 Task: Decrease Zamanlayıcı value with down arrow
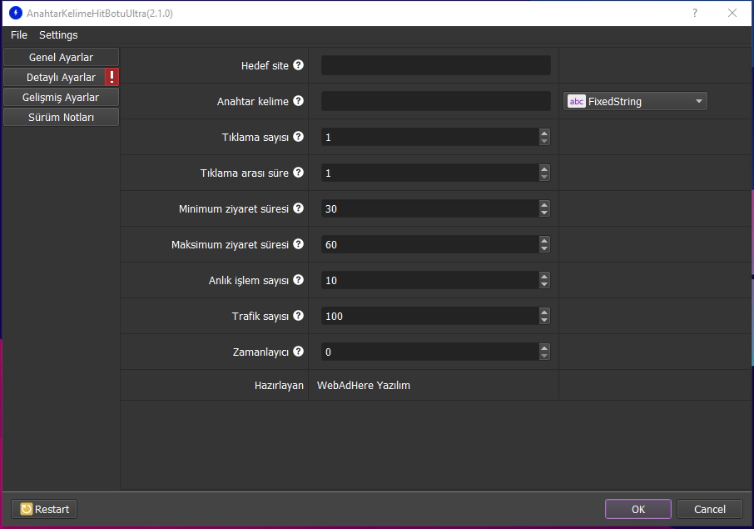[x=544, y=356]
